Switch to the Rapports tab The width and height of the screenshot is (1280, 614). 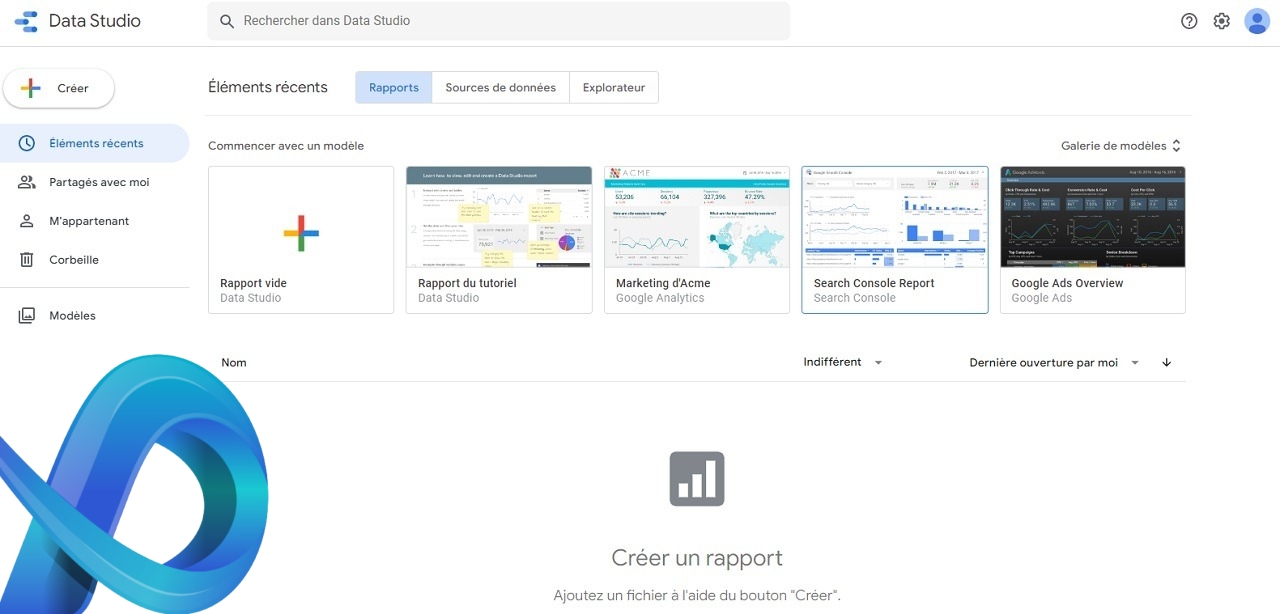pos(394,87)
